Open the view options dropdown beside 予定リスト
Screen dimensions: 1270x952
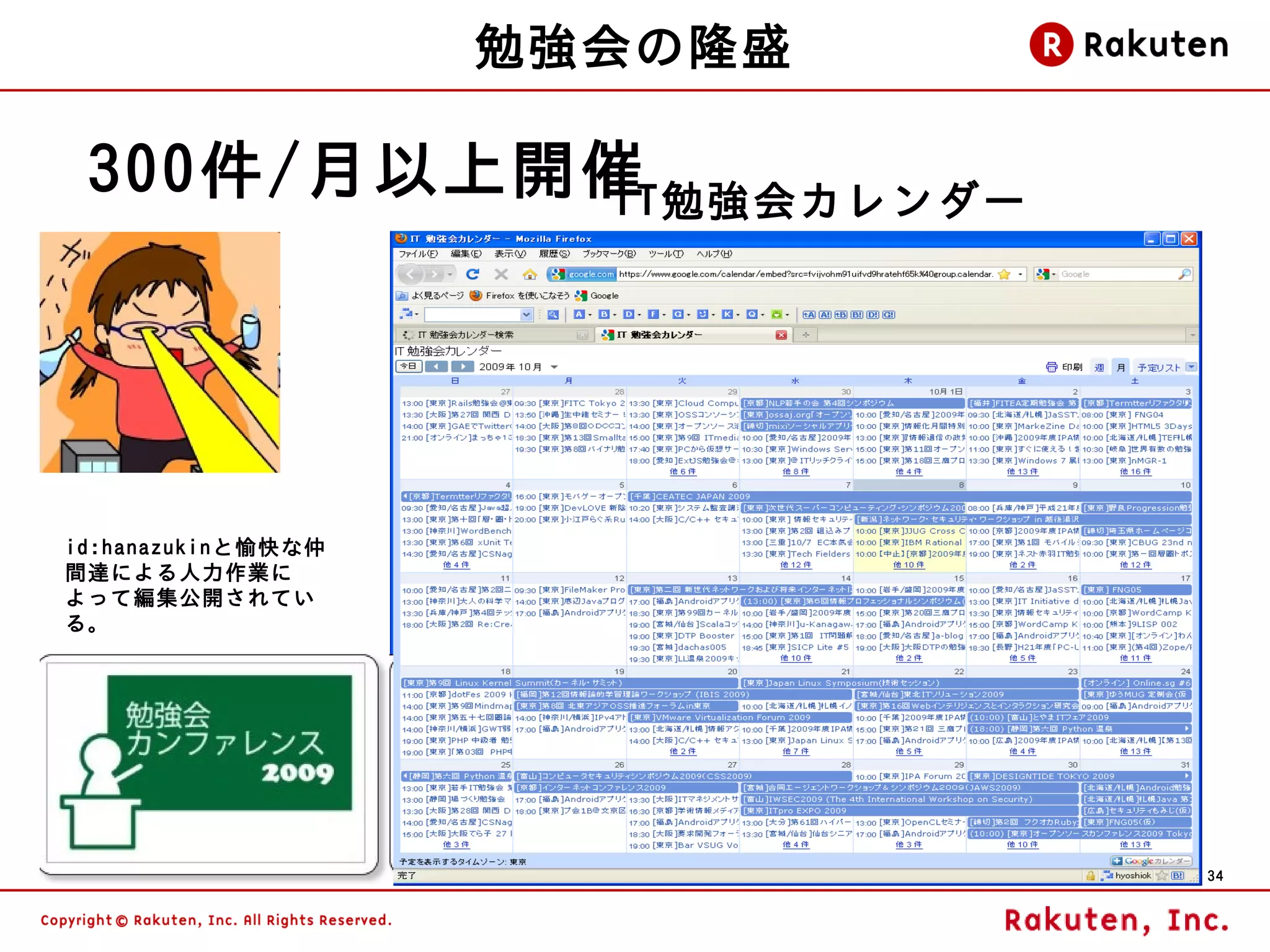(1191, 367)
